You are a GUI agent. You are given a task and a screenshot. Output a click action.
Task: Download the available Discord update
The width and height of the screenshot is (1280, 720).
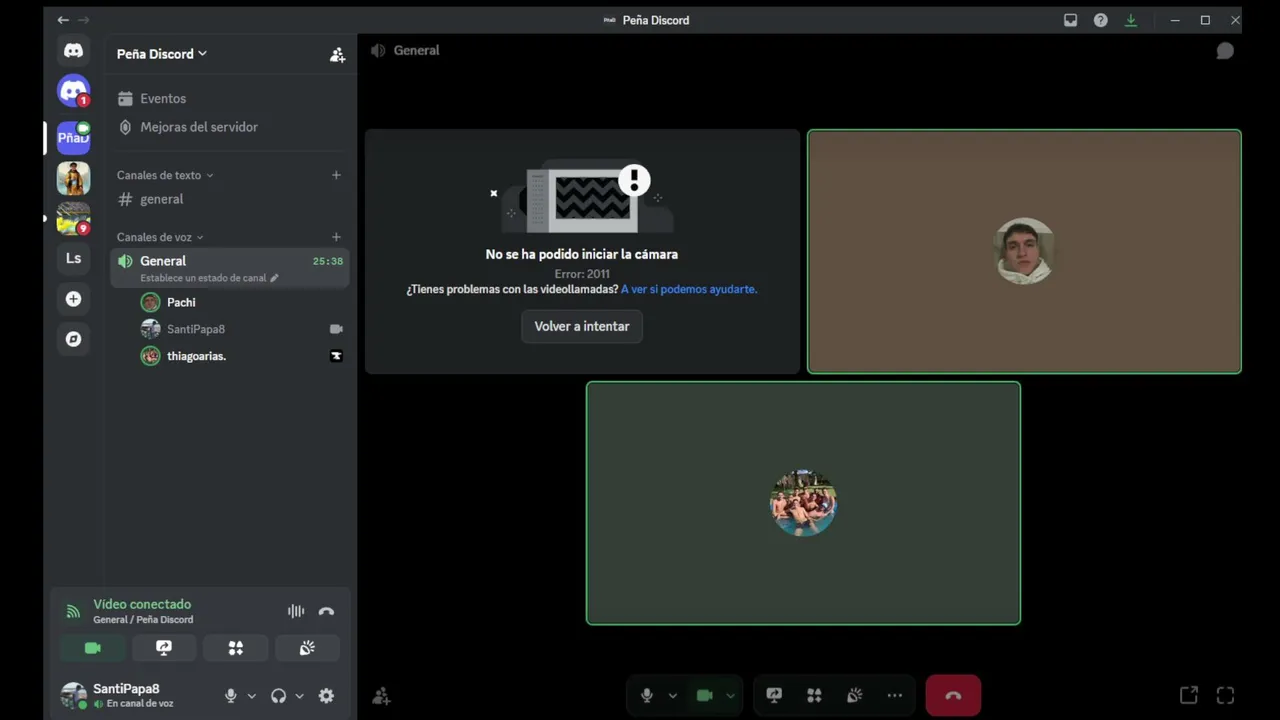pyautogui.click(x=1131, y=20)
